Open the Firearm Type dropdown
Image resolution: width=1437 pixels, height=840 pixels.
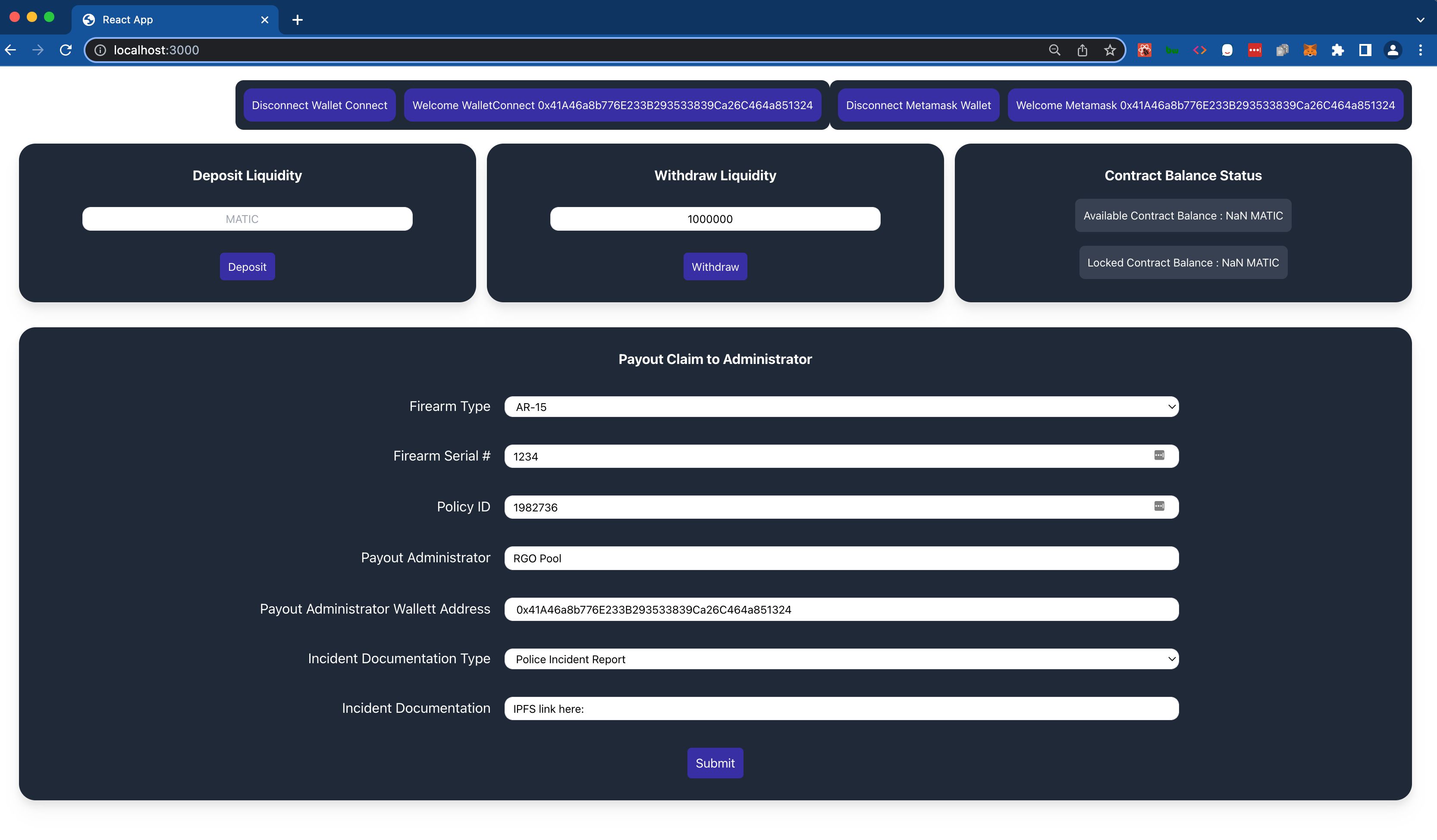click(841, 407)
